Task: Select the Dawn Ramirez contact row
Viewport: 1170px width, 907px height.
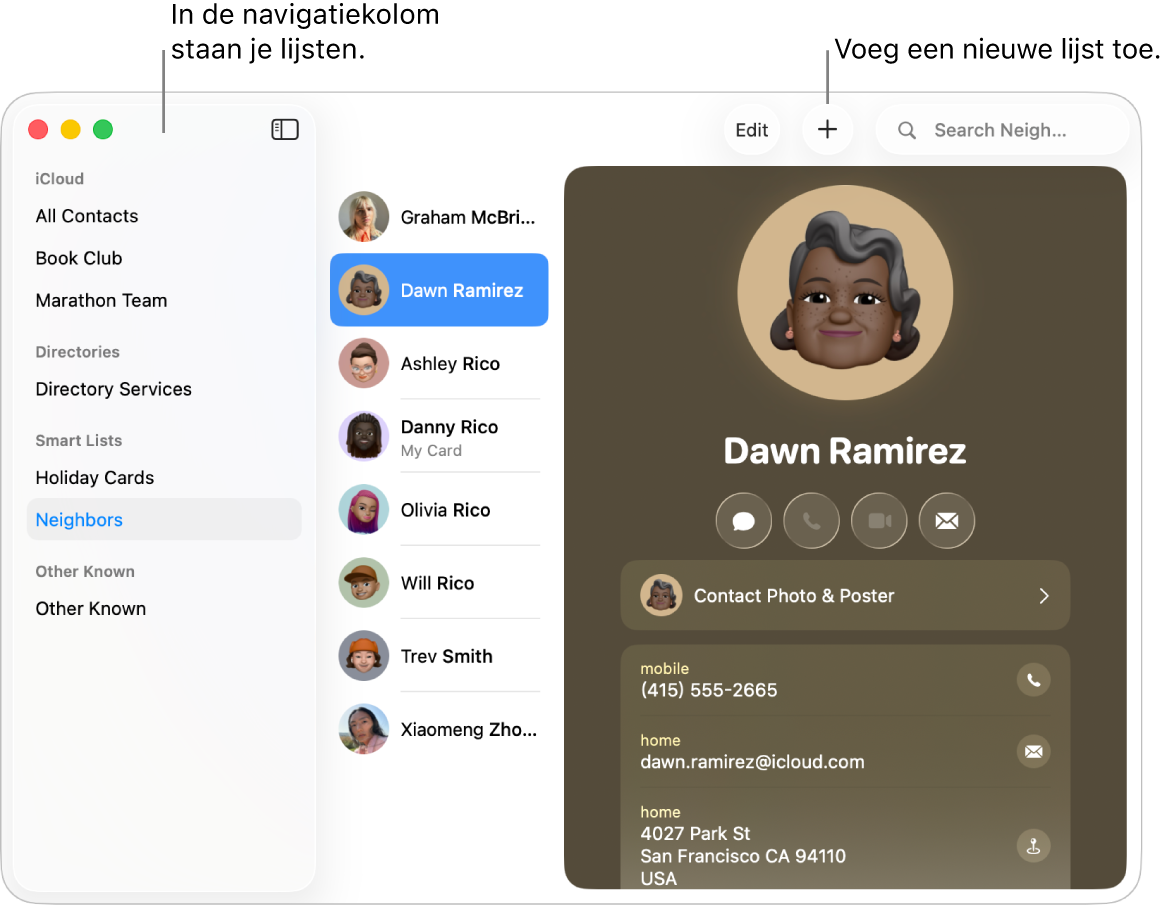Action: tap(439, 290)
